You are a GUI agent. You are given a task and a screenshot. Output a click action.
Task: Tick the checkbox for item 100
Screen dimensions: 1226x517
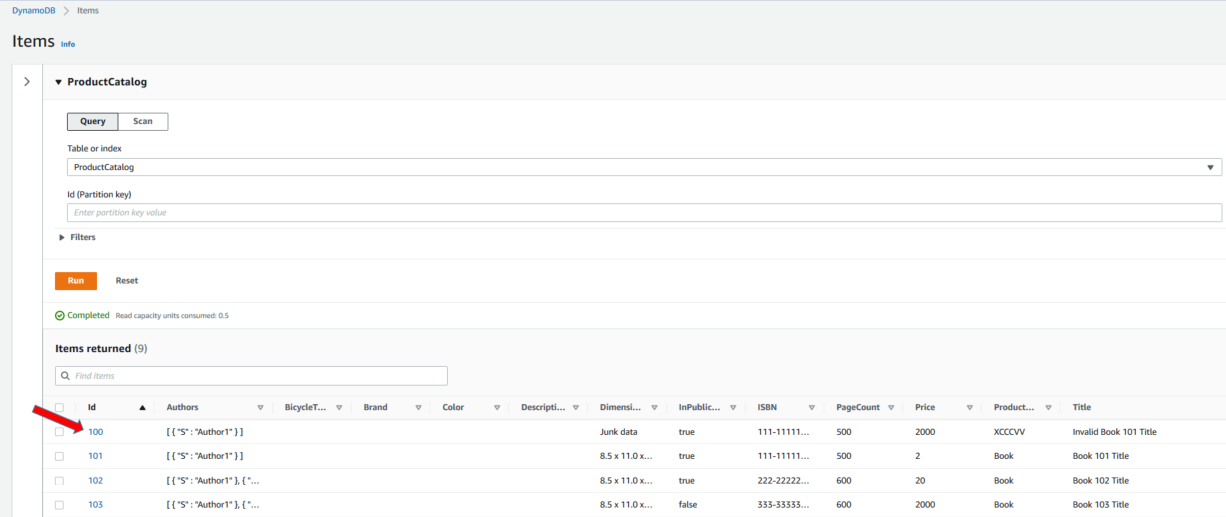pyautogui.click(x=59, y=432)
